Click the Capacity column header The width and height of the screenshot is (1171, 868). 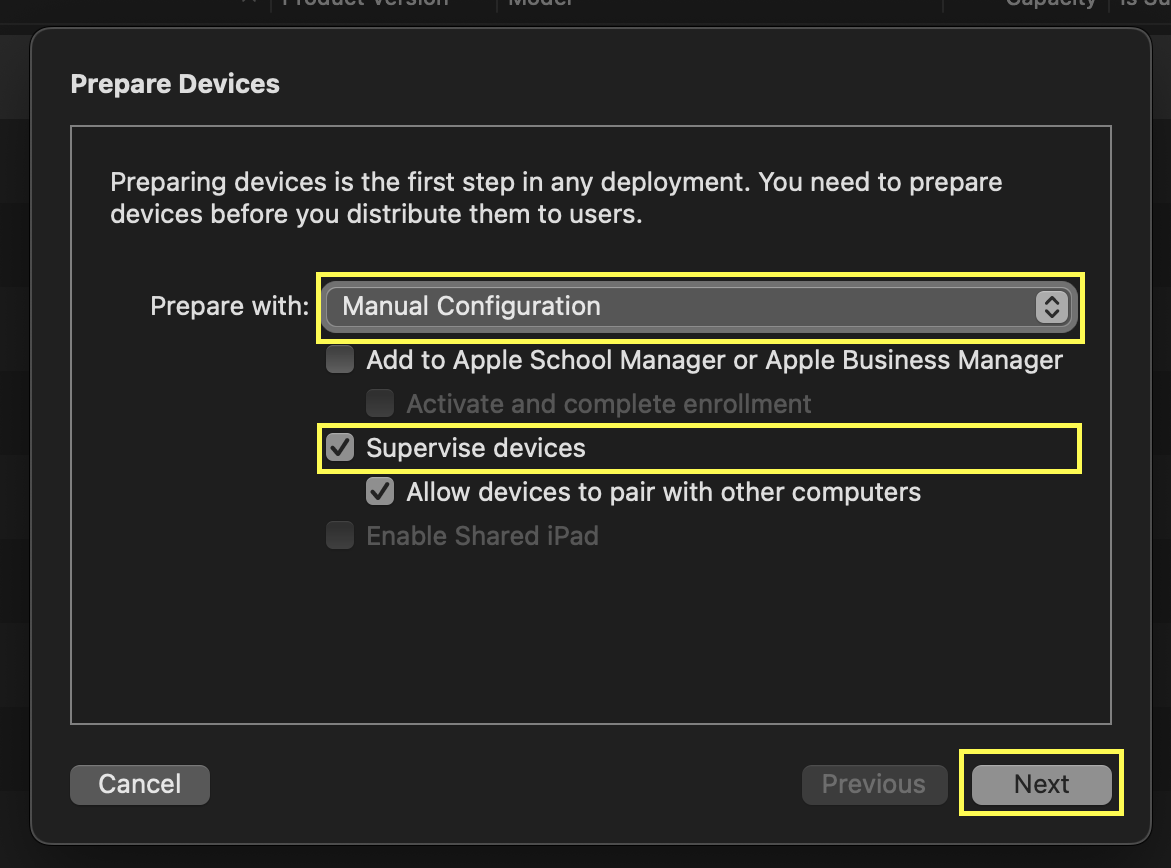pos(1050,4)
